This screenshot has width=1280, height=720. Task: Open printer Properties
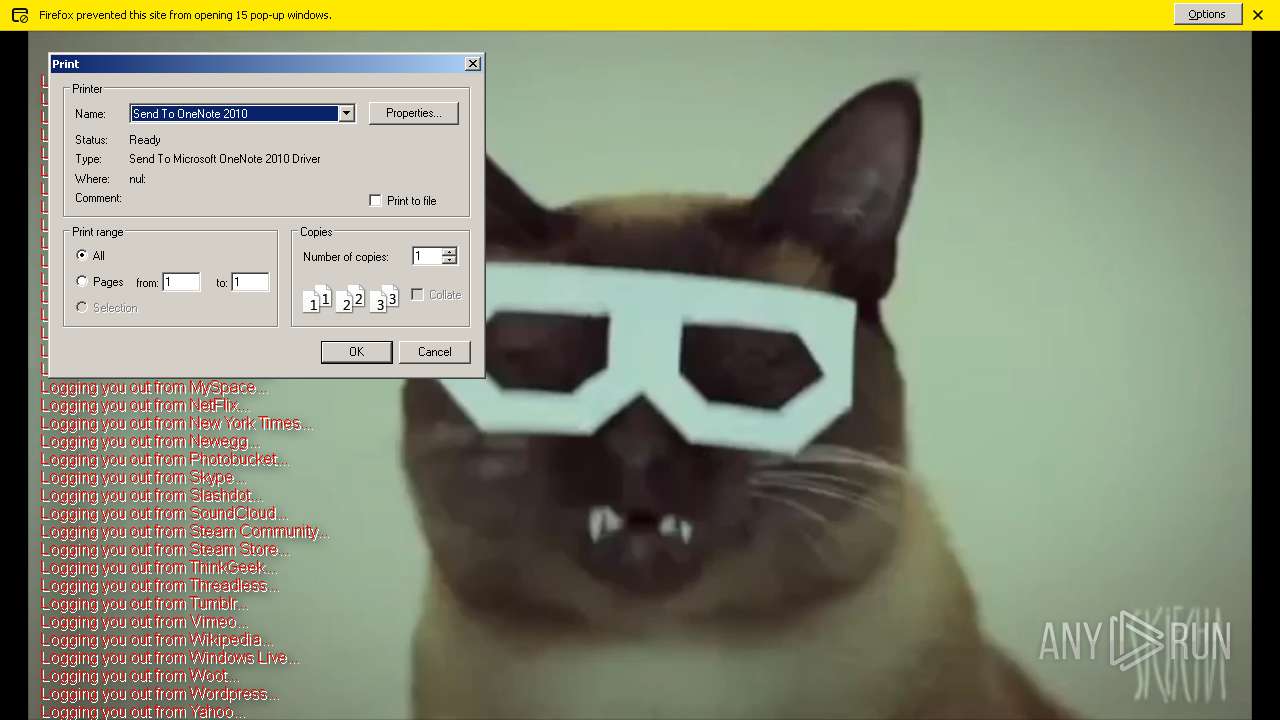414,113
